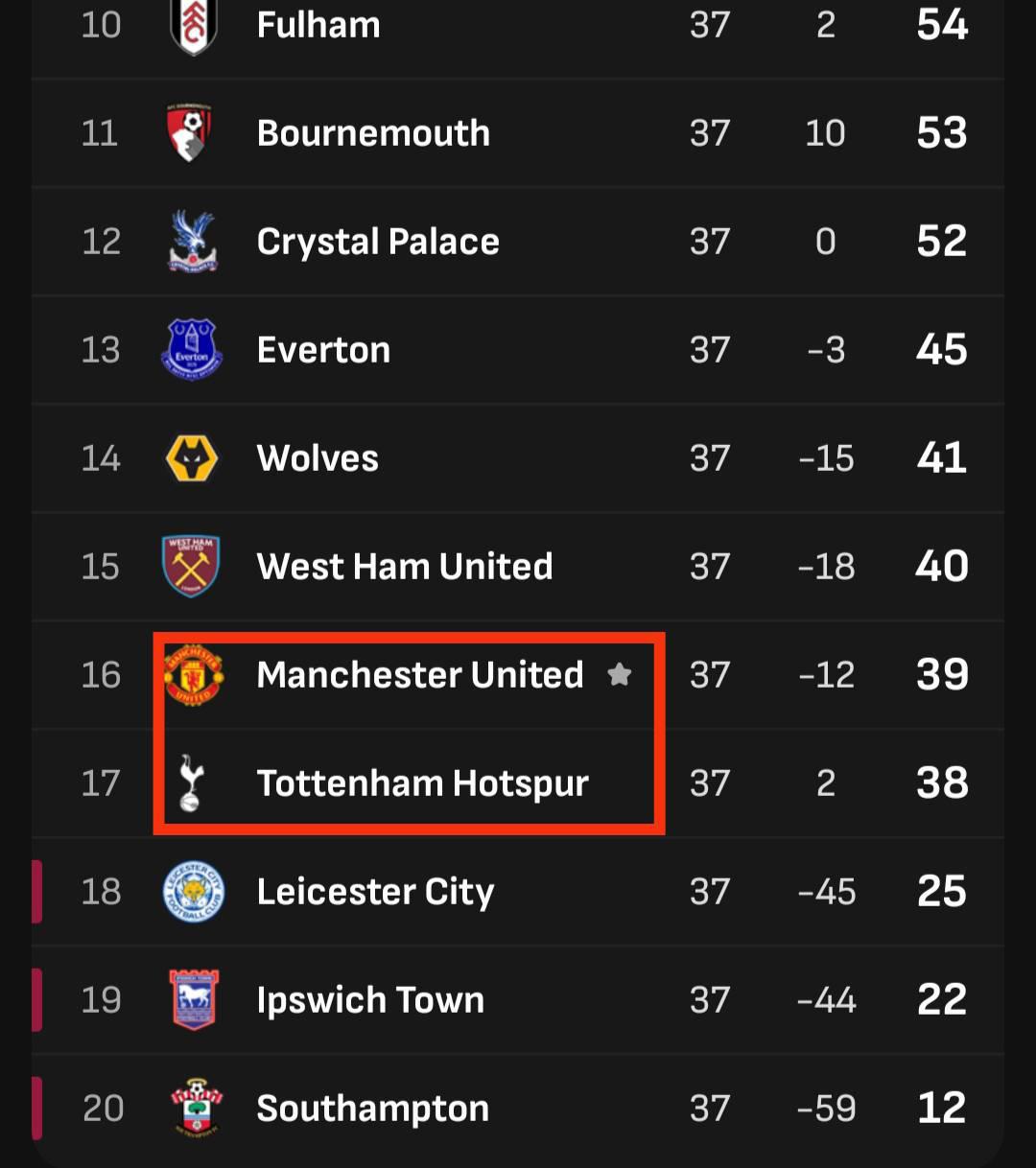Open the Leicester City team name
Screen dimensions: 1036x1168
tap(375, 892)
